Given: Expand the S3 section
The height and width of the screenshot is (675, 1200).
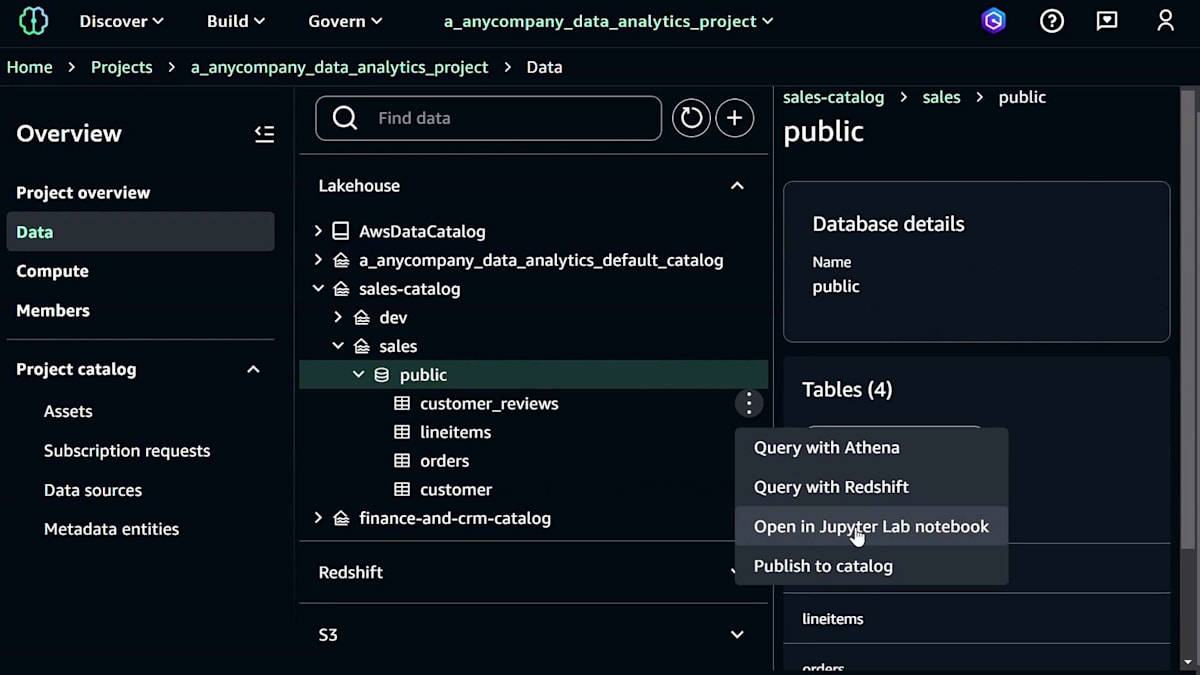Looking at the screenshot, I should tap(737, 635).
